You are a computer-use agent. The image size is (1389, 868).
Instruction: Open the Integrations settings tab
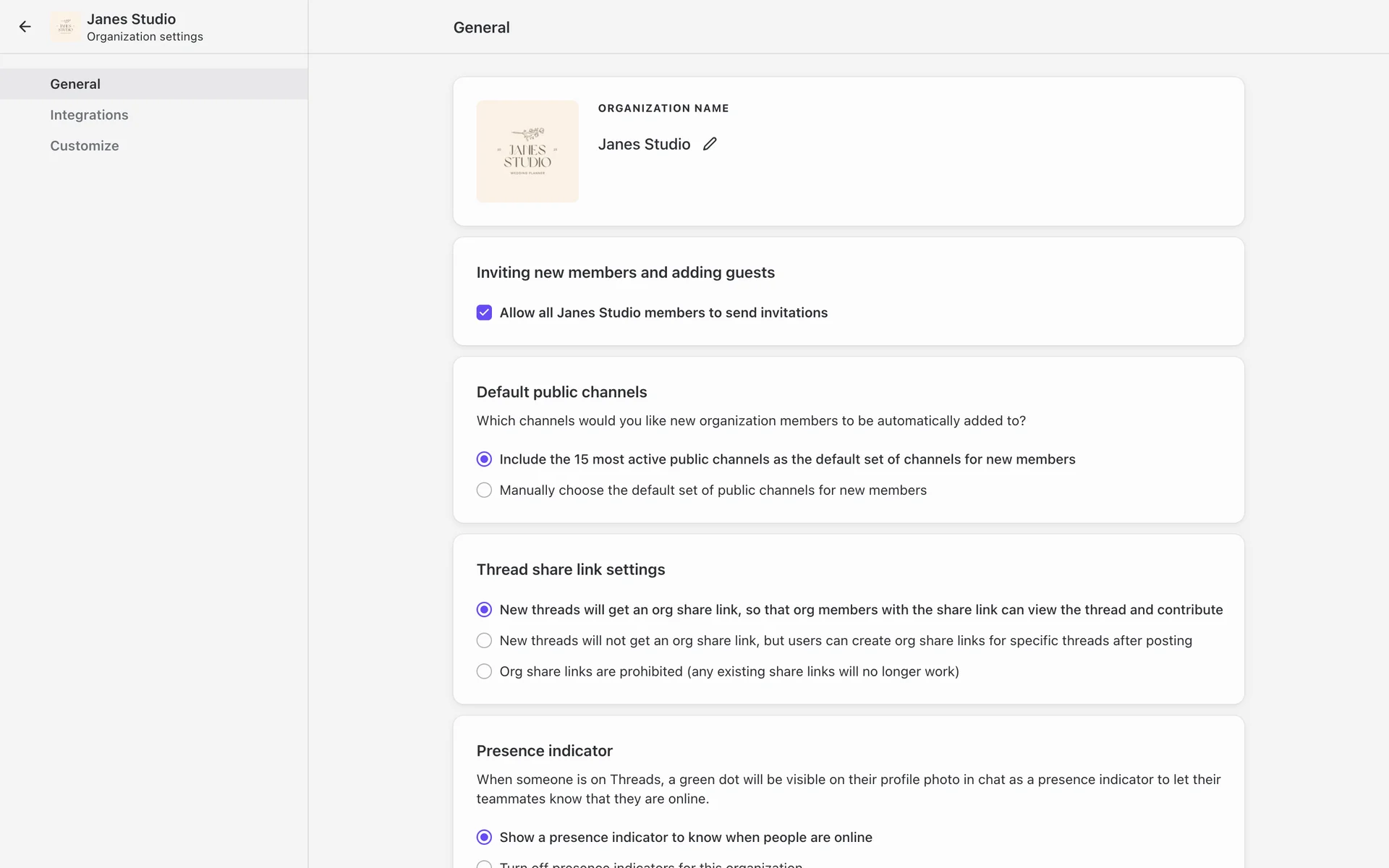point(89,115)
